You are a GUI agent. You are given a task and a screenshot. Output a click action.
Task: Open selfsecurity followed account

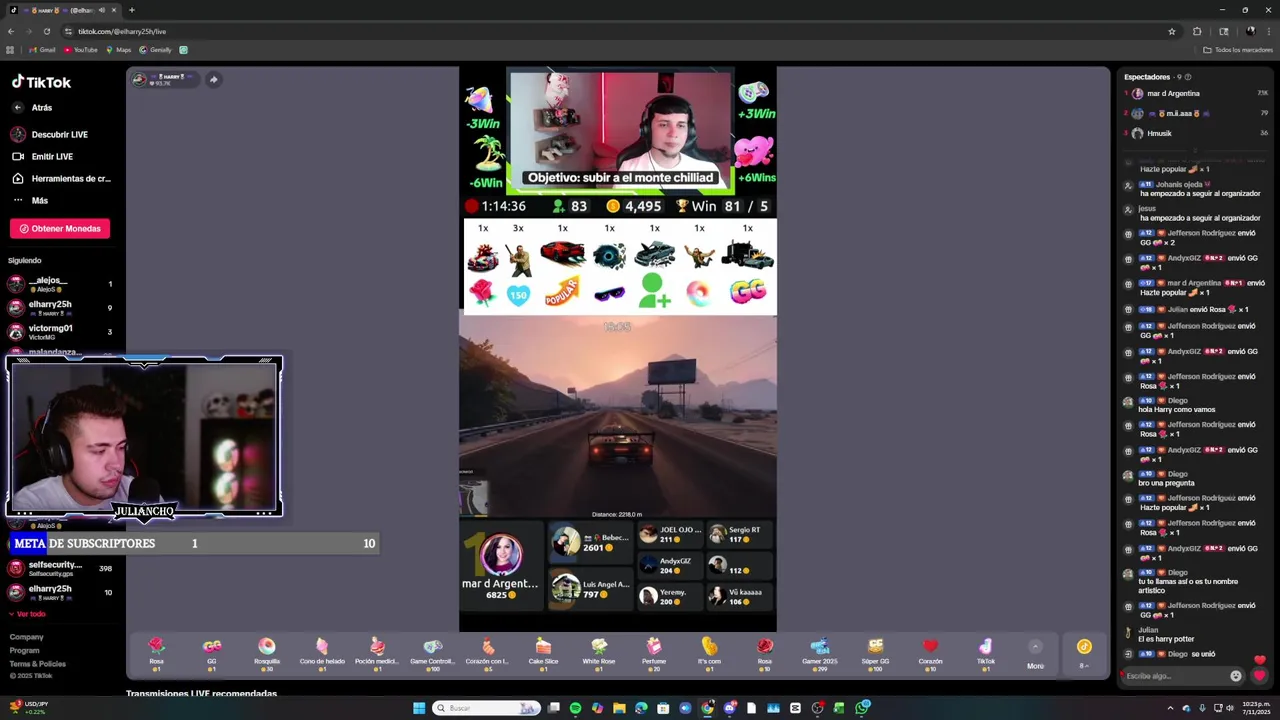pyautogui.click(x=60, y=568)
